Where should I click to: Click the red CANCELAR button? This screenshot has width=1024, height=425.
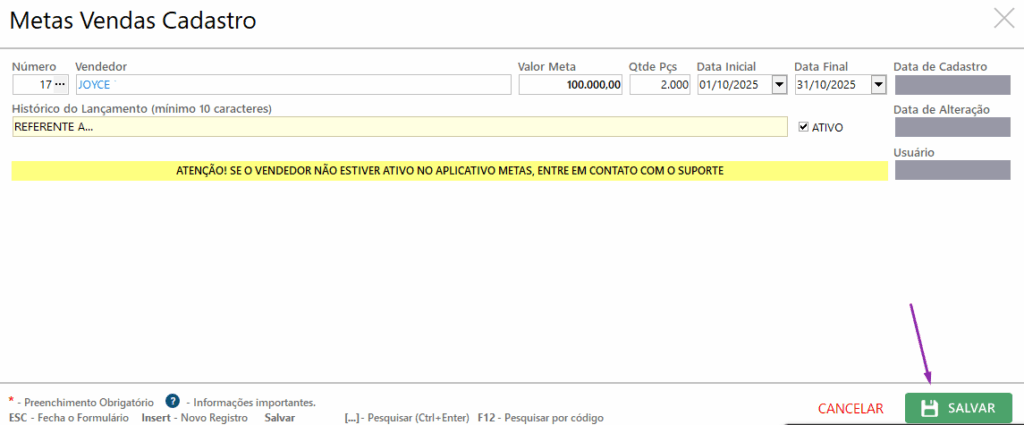(850, 408)
